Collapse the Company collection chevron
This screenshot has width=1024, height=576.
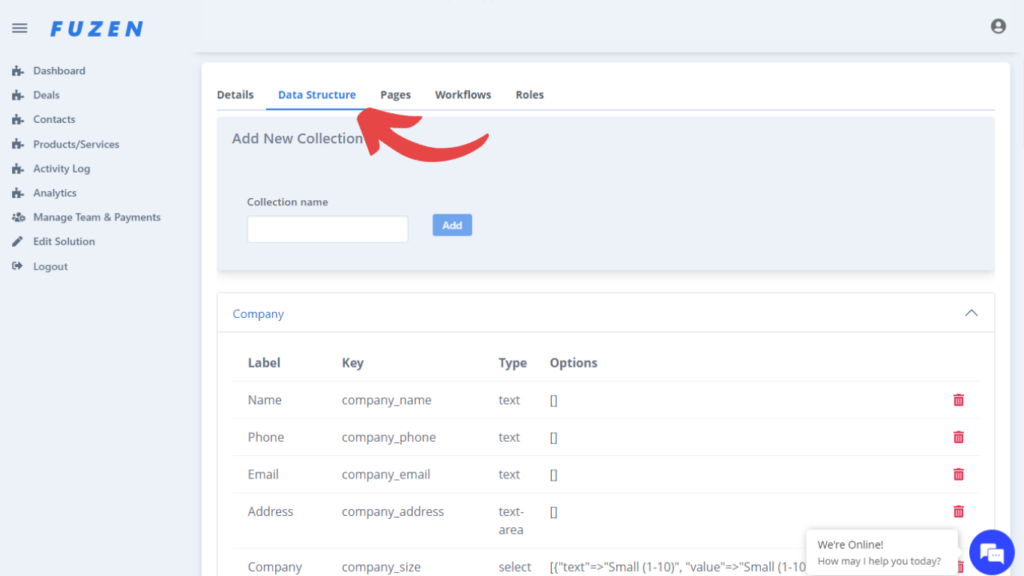point(971,313)
